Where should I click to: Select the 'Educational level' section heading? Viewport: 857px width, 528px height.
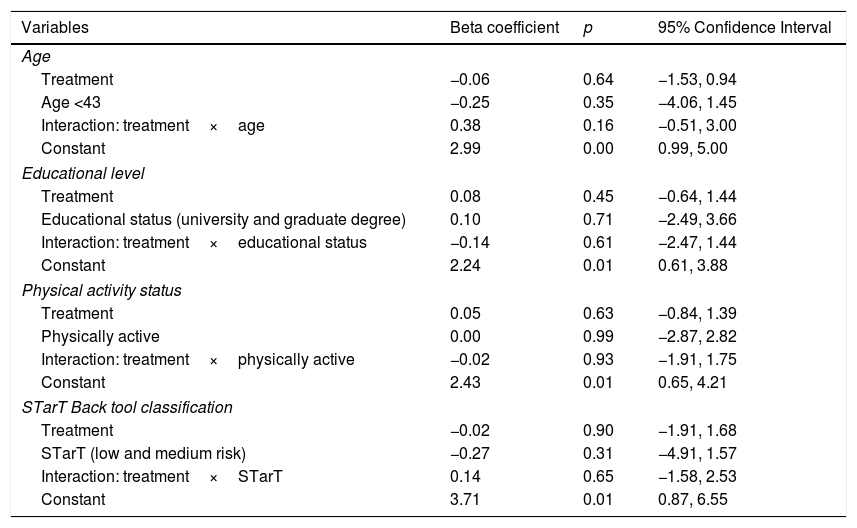tap(83, 173)
